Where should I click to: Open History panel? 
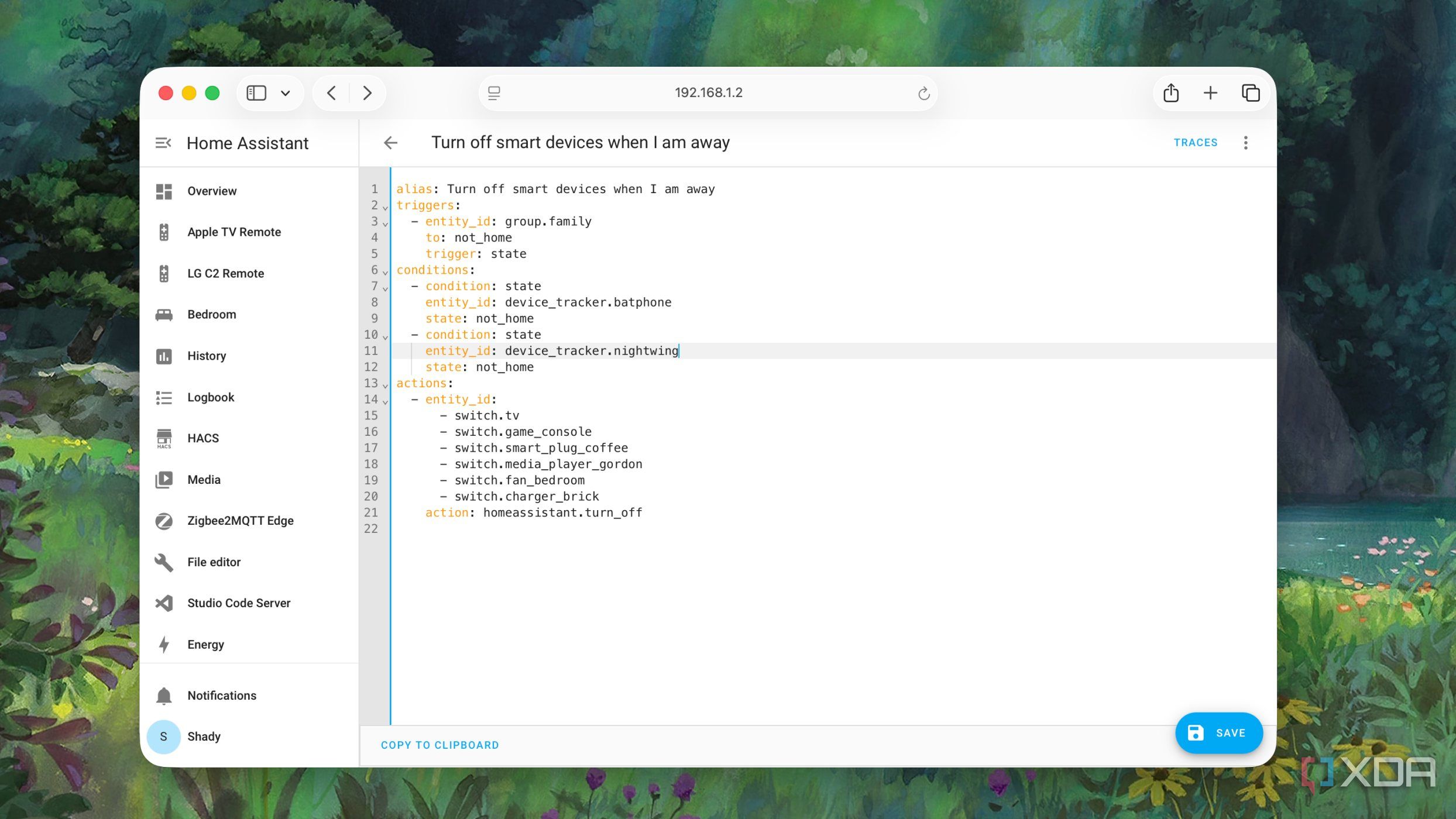coord(249,356)
